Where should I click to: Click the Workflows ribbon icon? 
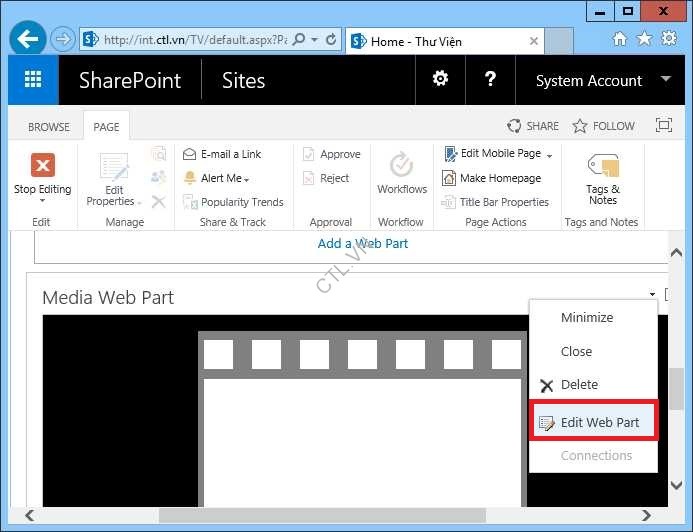click(402, 166)
